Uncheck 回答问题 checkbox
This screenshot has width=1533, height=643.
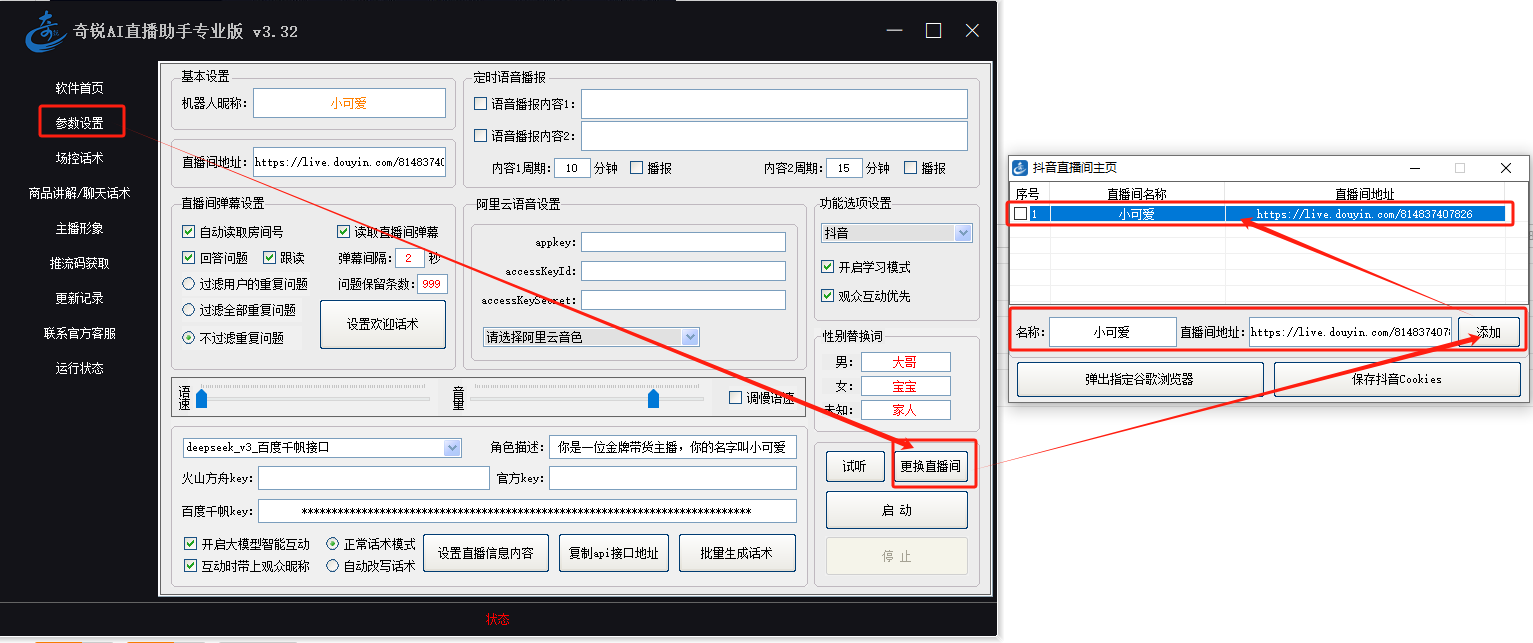click(x=188, y=258)
